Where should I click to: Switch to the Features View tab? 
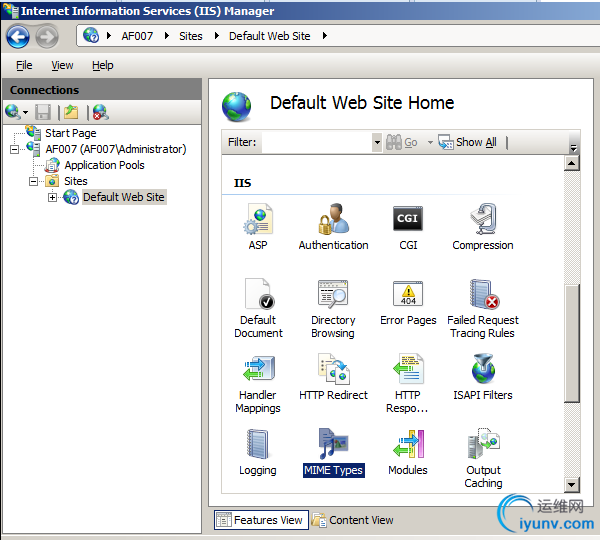[261, 520]
